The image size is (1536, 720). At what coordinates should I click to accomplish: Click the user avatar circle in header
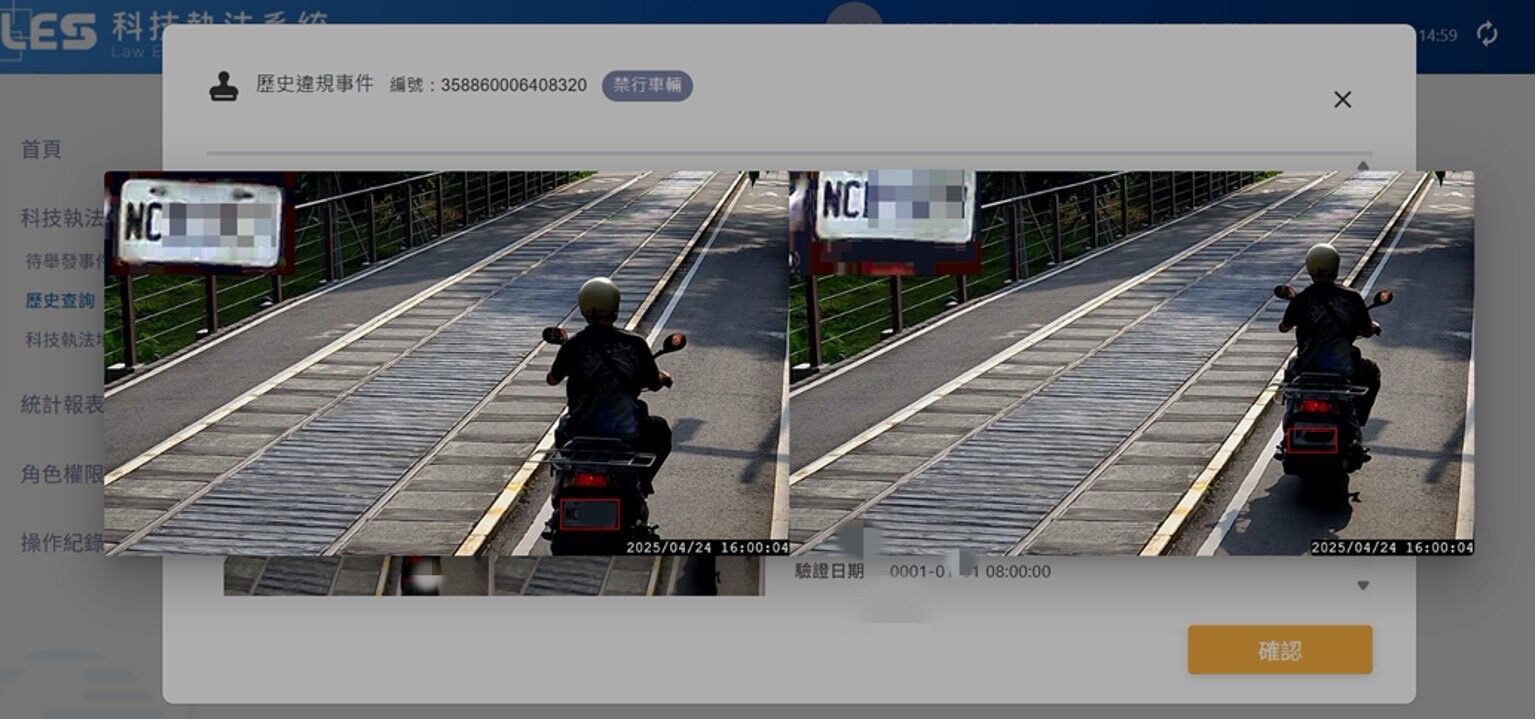point(853,14)
